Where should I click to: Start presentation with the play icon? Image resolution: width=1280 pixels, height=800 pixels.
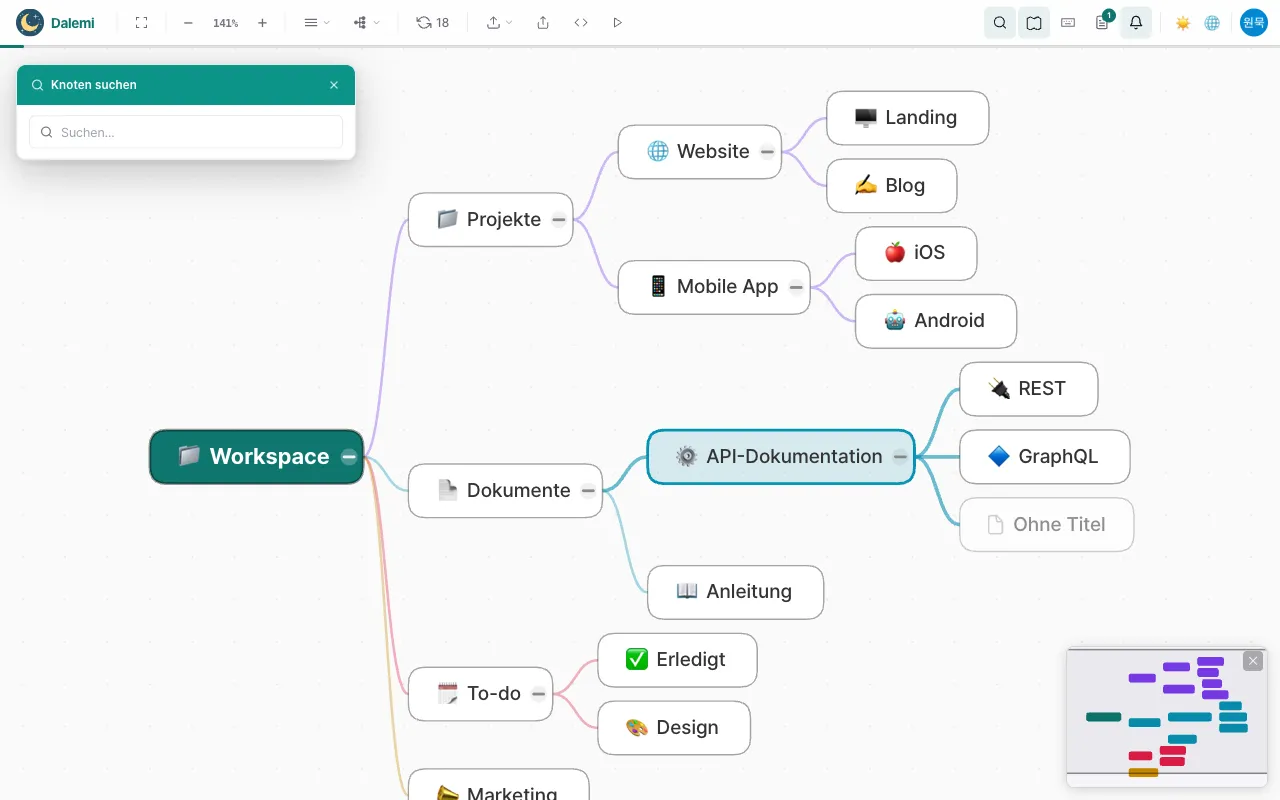click(x=617, y=22)
